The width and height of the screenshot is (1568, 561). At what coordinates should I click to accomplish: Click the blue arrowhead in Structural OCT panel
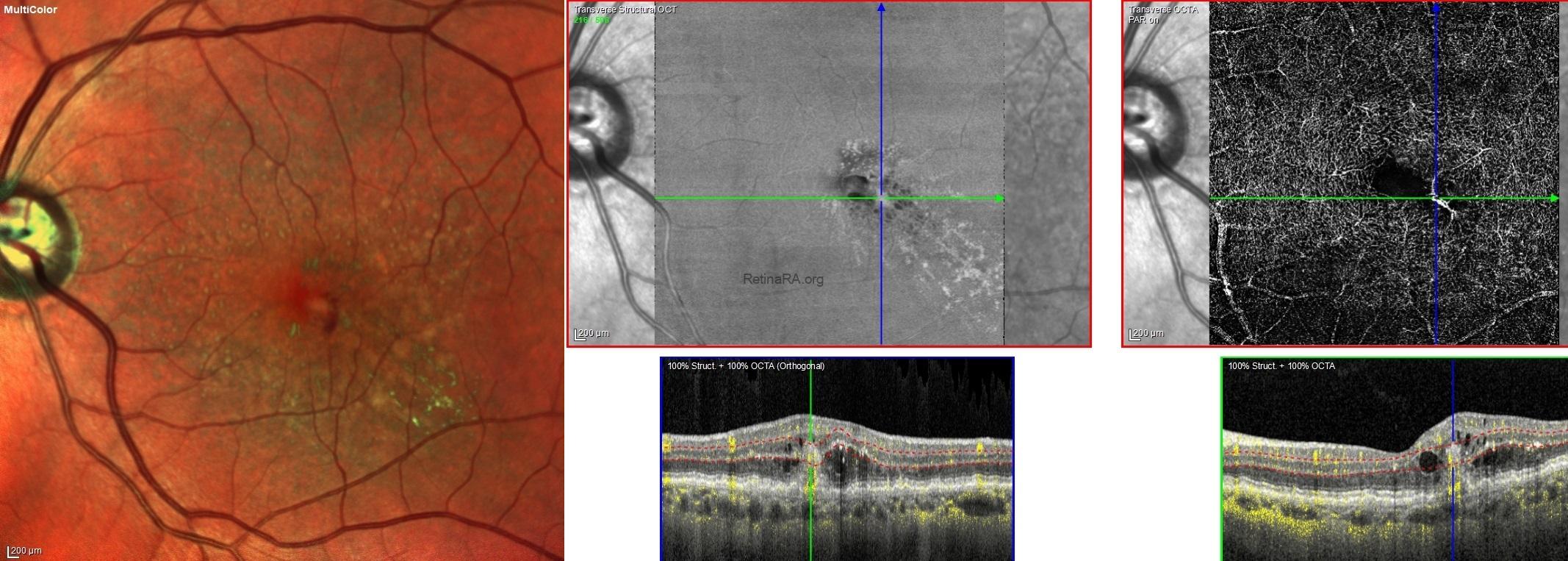click(881, 7)
